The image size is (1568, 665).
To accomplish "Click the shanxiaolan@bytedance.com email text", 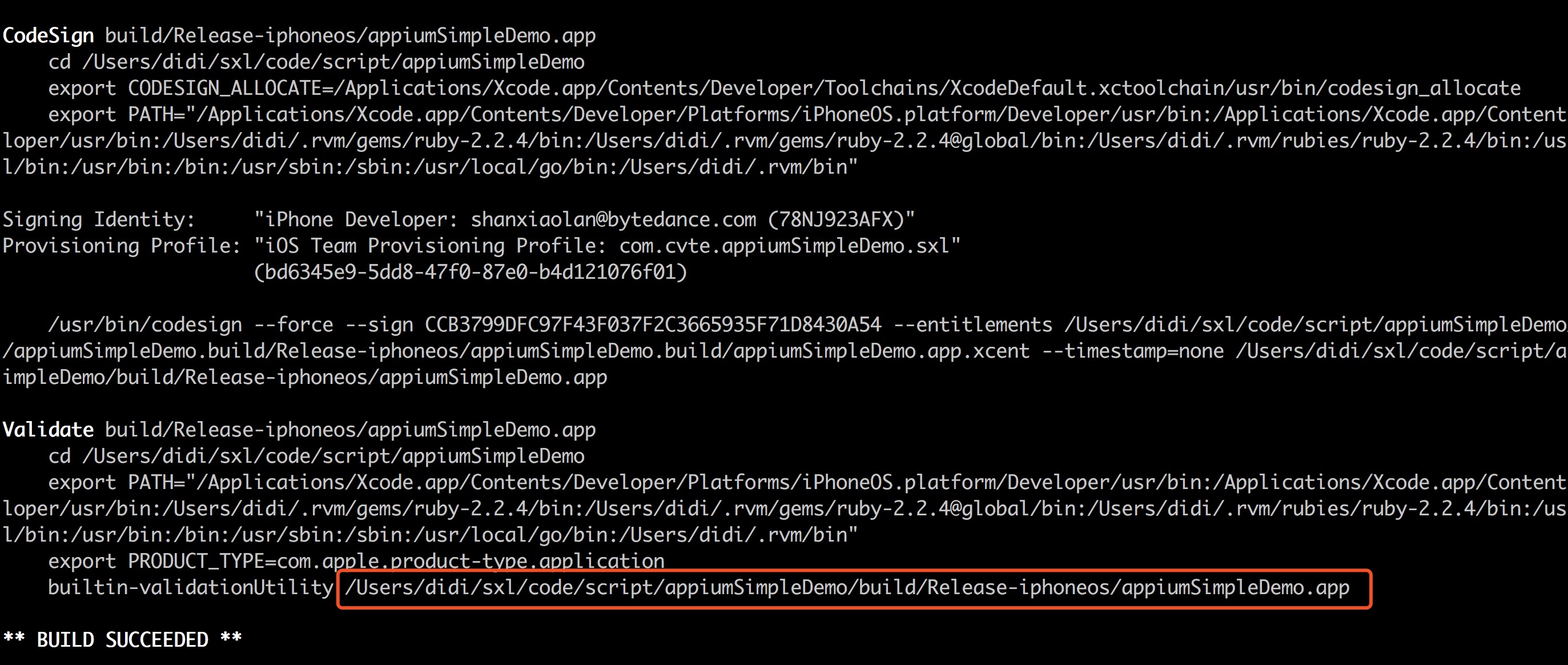I will click(x=613, y=220).
